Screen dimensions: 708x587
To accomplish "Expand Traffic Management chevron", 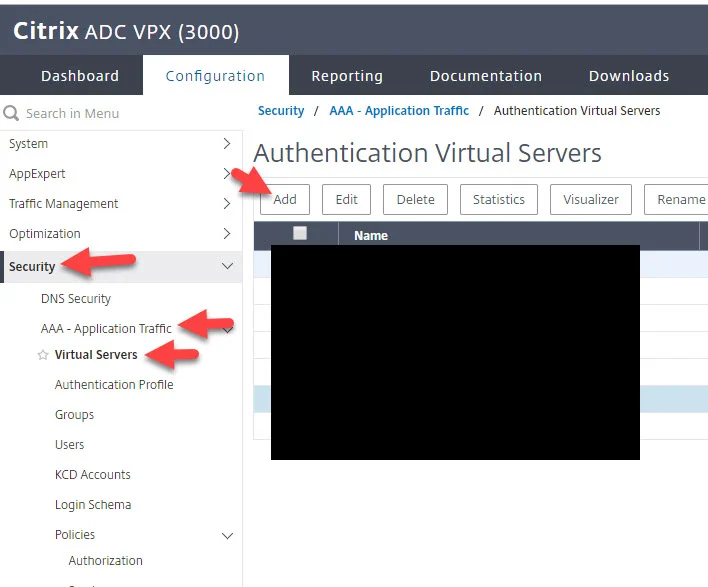I will tap(227, 204).
